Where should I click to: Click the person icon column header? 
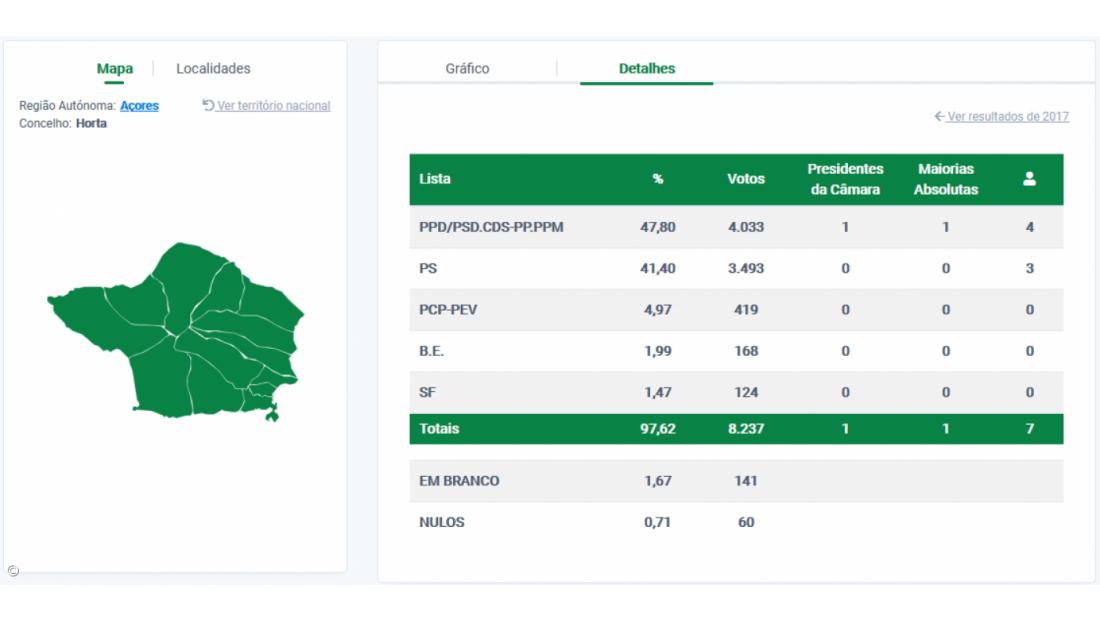coord(1029,179)
